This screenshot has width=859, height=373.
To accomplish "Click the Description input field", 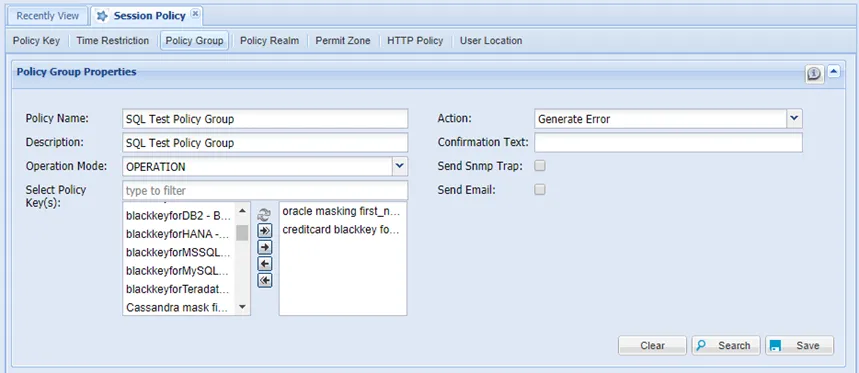I will (x=266, y=142).
